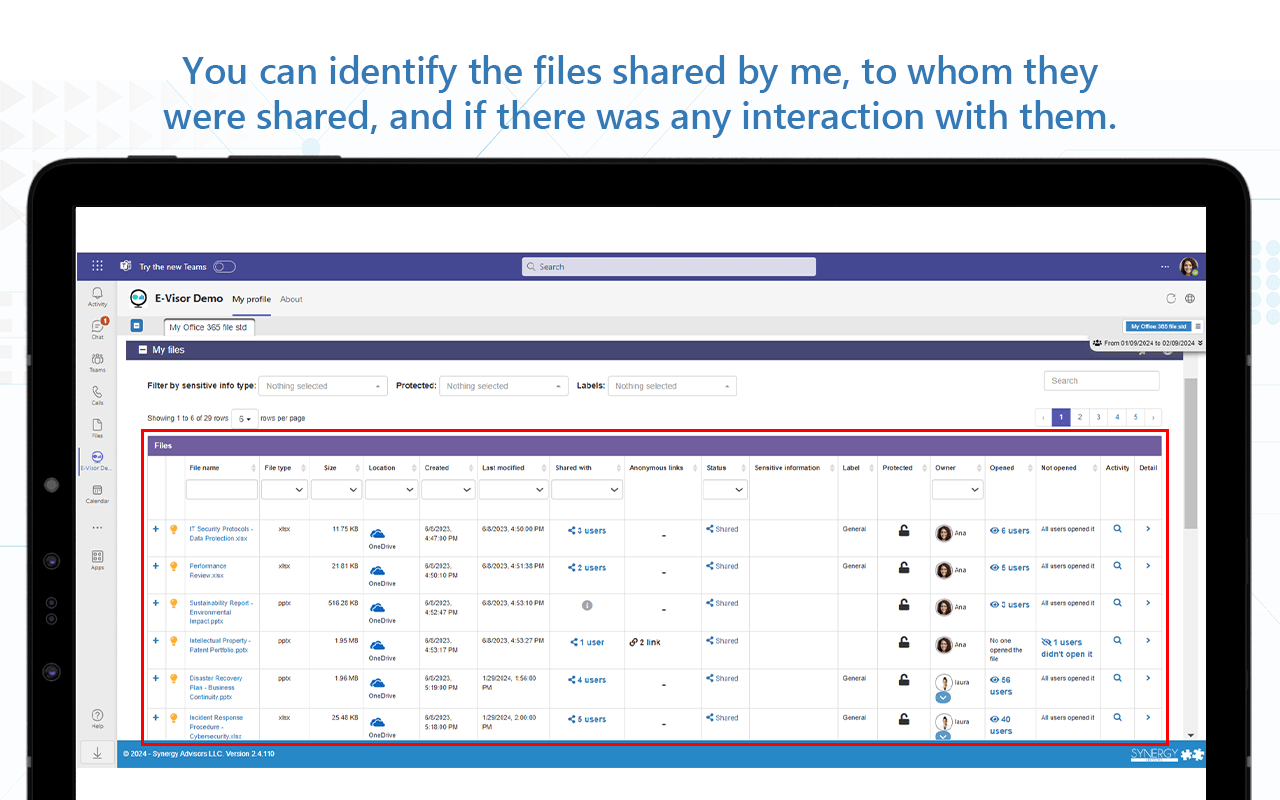Click the lightbulb icon for IT Security Protocols
This screenshot has width=1280, height=800.
tap(173, 529)
